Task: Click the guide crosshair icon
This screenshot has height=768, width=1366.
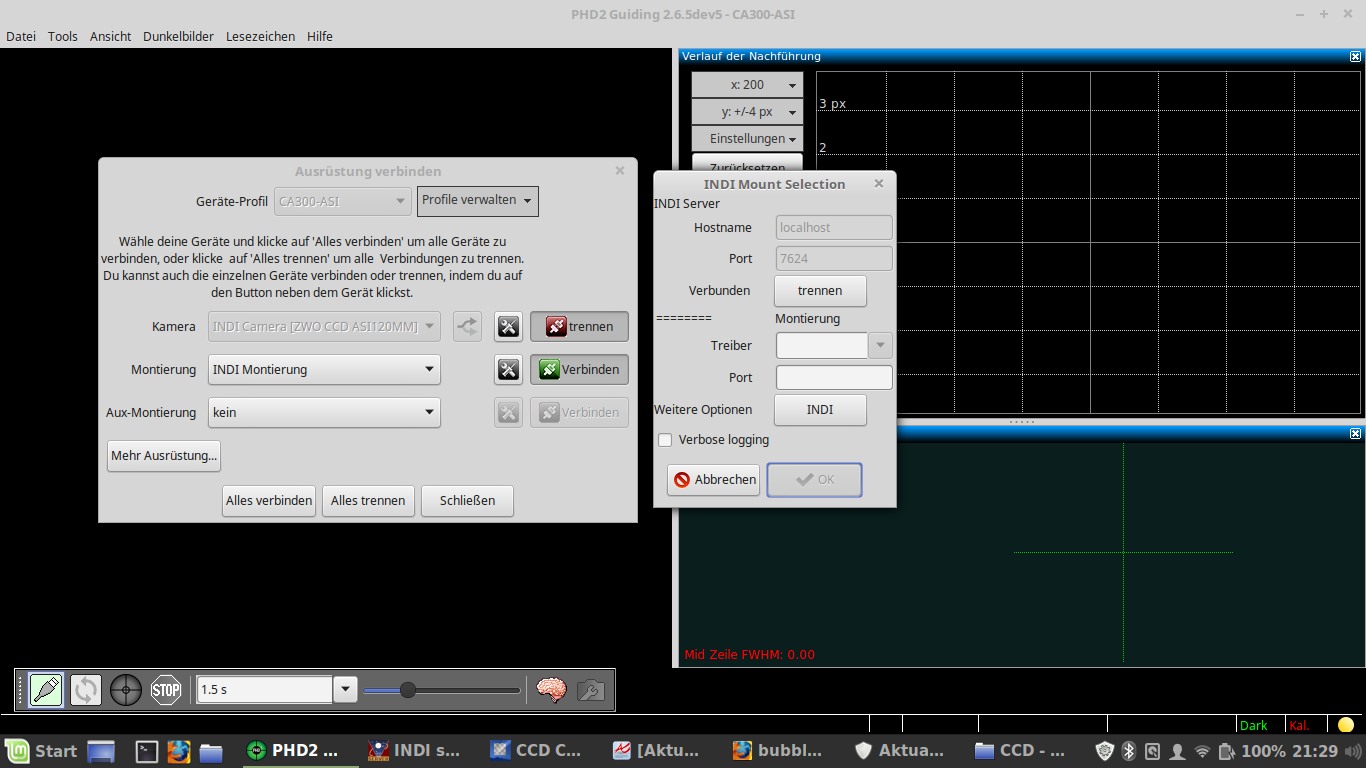Action: point(125,690)
